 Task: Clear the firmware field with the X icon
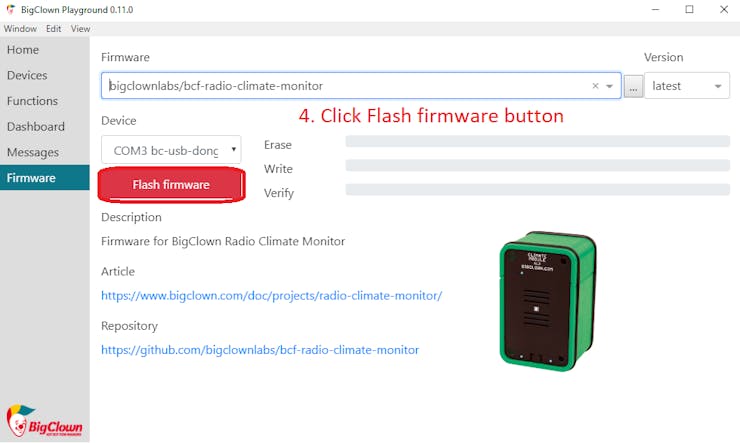595,86
